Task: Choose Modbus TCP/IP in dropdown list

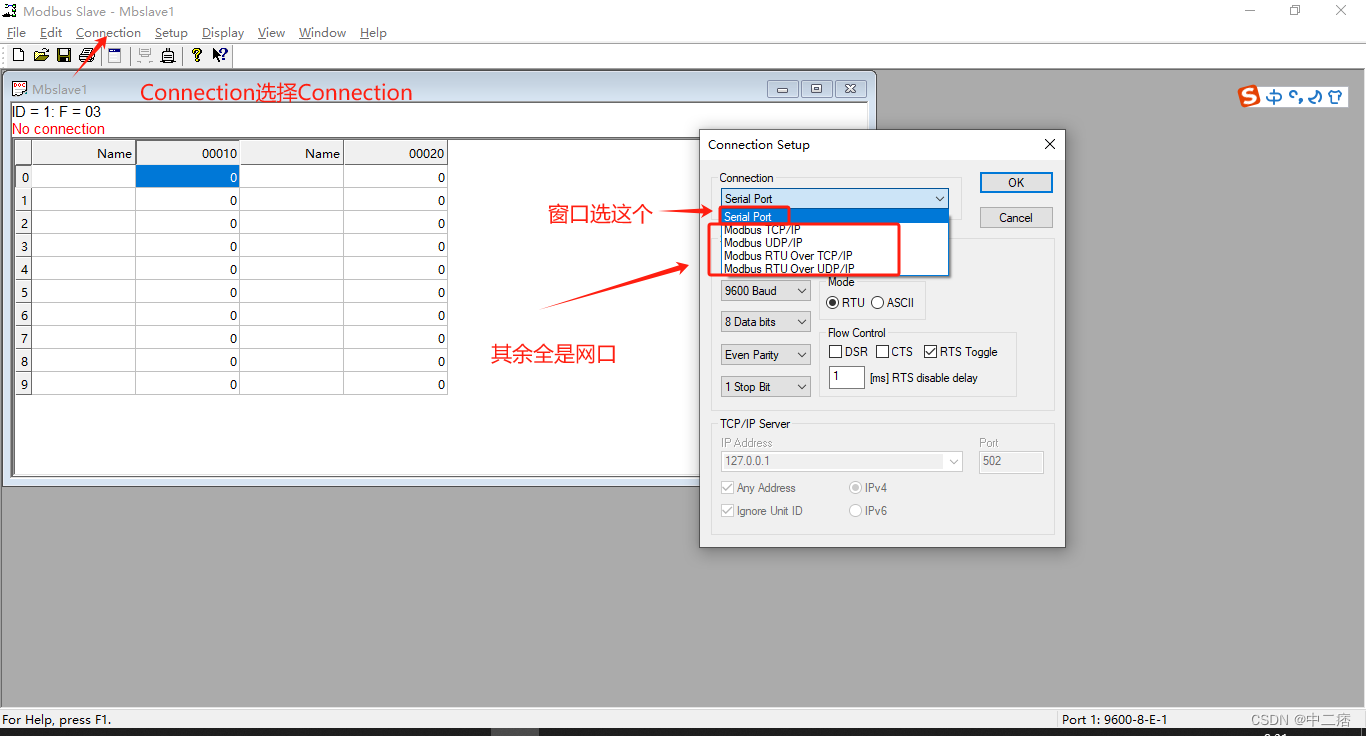Action: pyautogui.click(x=834, y=230)
